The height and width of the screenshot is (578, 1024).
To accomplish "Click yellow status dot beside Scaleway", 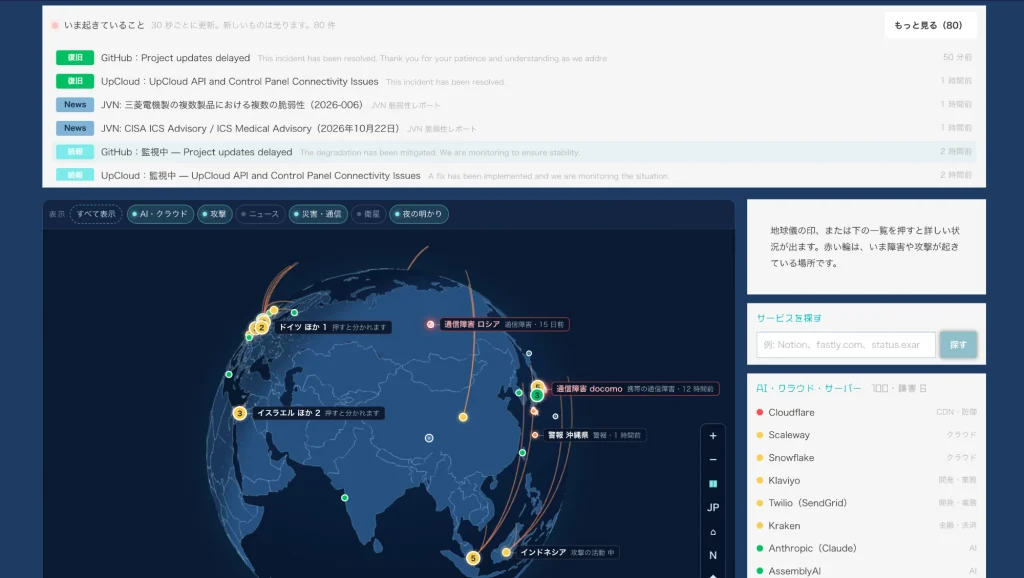I will [x=760, y=435].
